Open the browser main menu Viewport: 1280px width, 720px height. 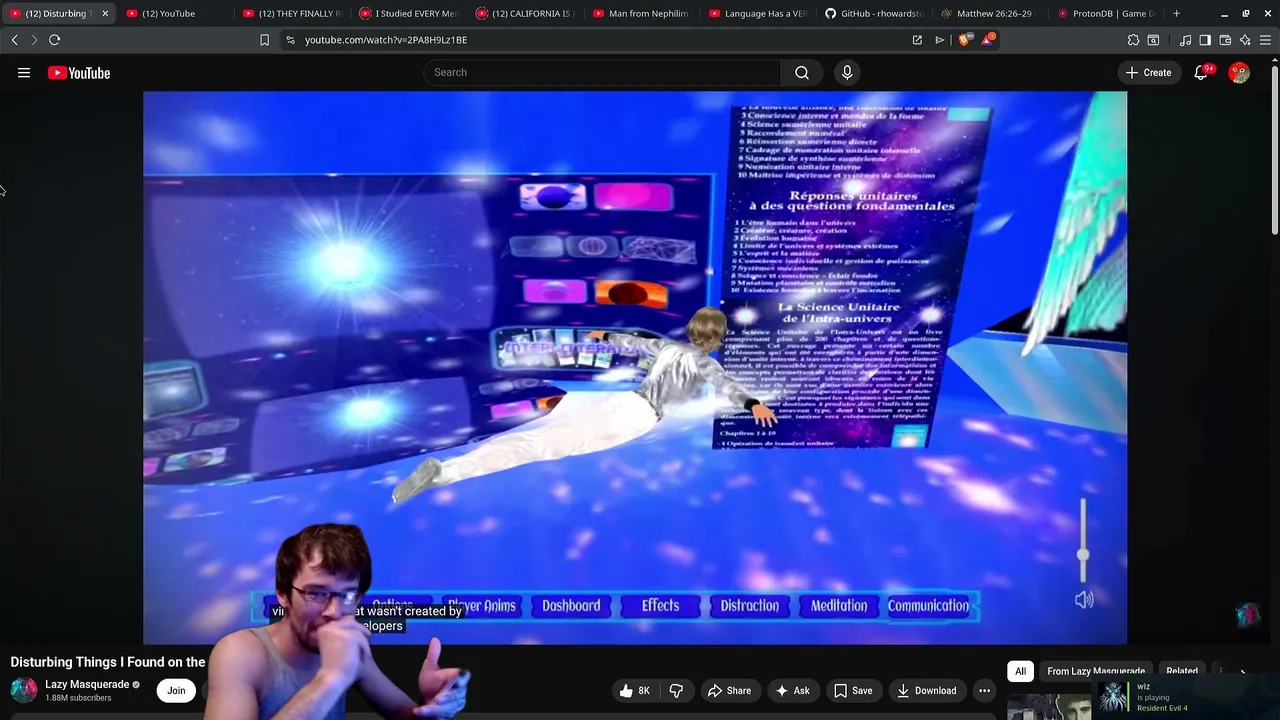tap(1265, 40)
